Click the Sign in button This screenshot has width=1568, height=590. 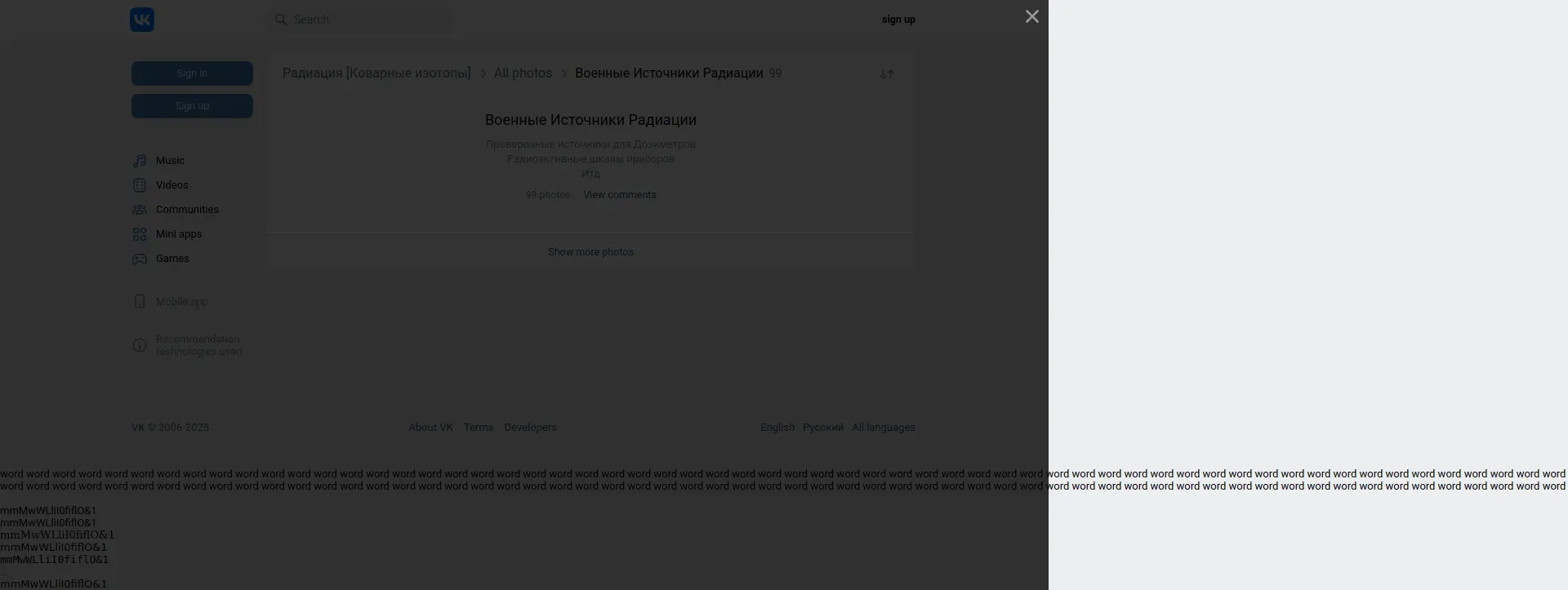(x=192, y=73)
